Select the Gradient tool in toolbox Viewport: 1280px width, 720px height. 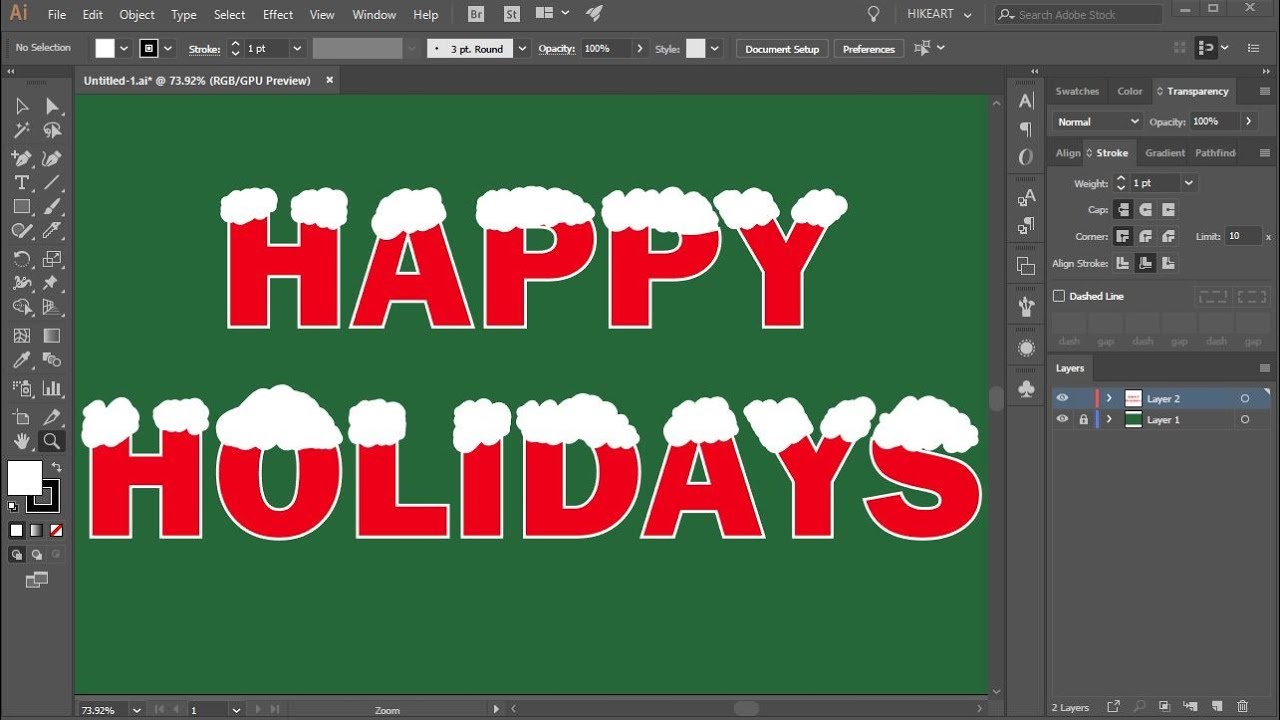[52, 336]
